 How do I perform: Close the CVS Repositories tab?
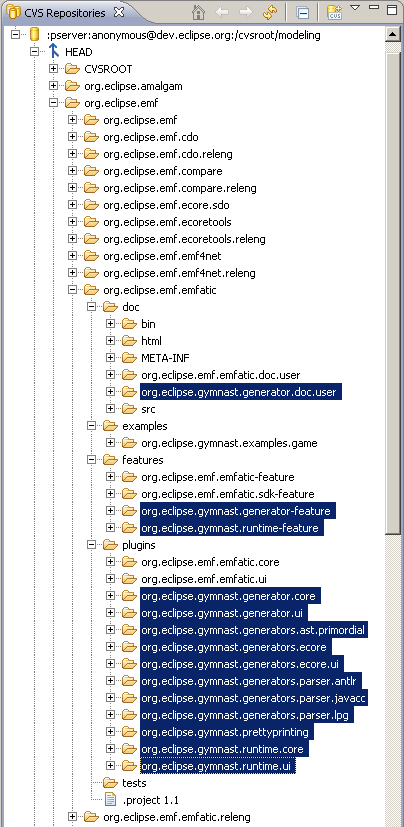(x=119, y=12)
